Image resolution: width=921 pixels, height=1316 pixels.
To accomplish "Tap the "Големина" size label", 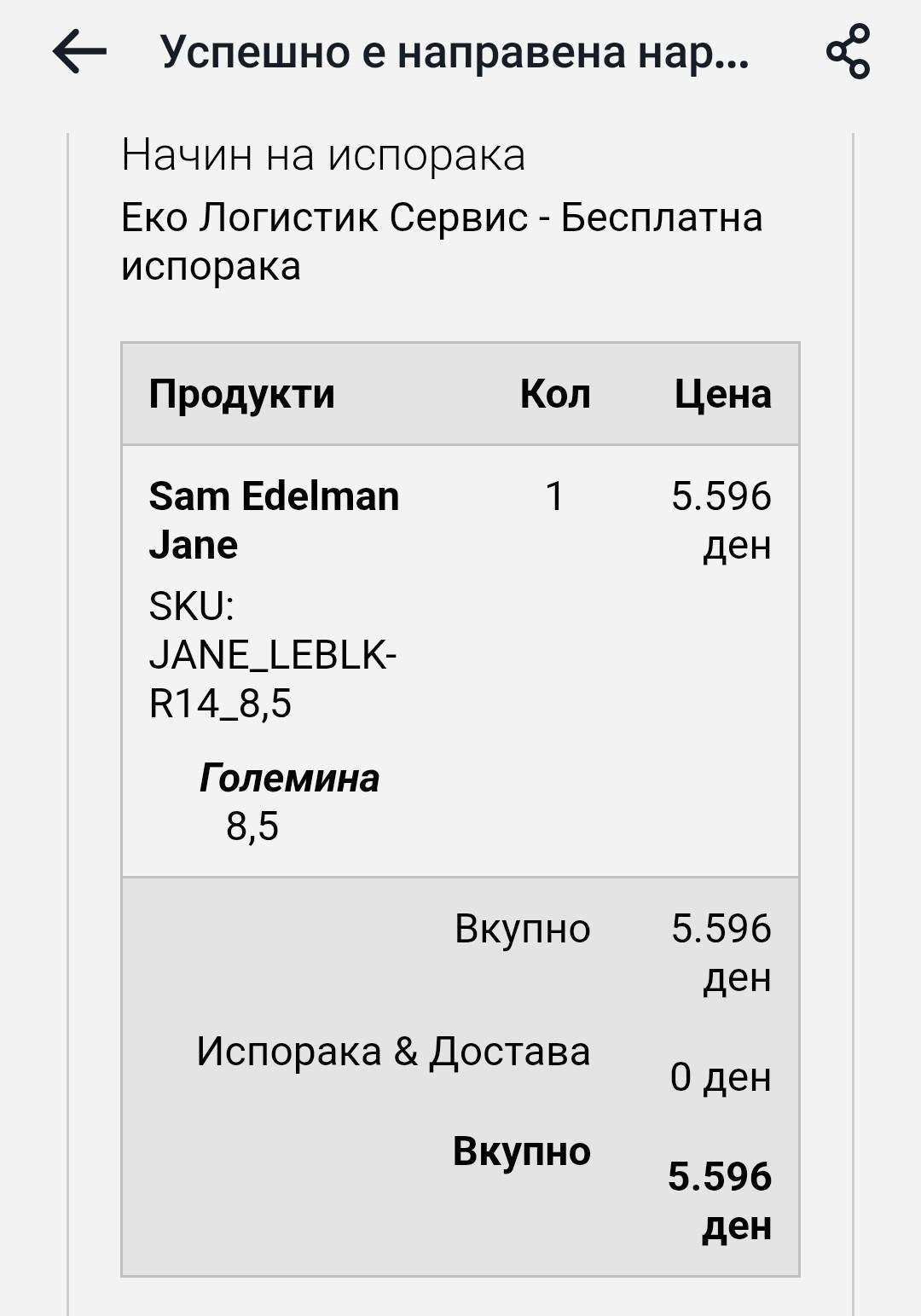I will (289, 778).
